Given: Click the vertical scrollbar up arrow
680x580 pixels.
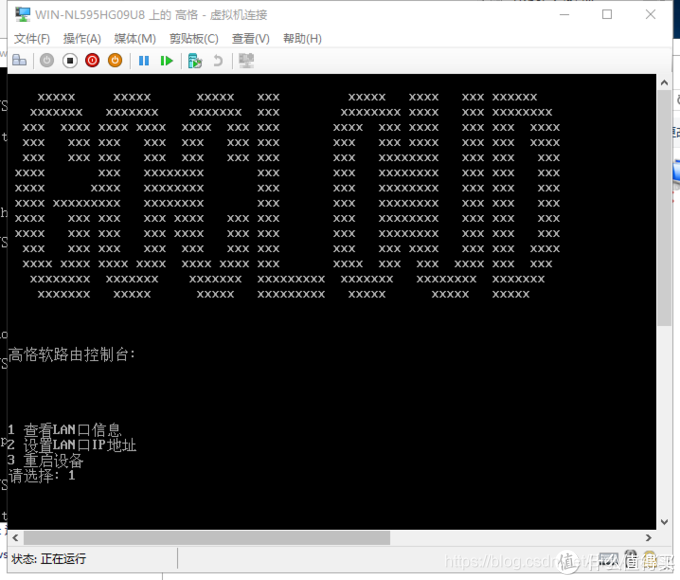Looking at the screenshot, I should click(x=664, y=82).
